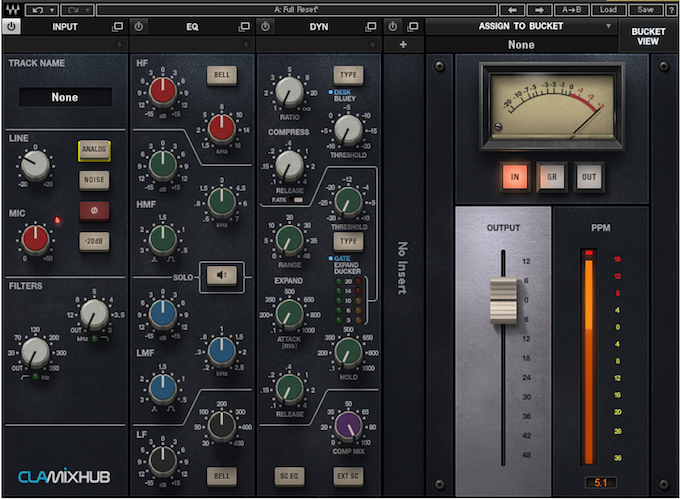Toggle the EQ SOLO speaker button
680x499 pixels.
222,275
